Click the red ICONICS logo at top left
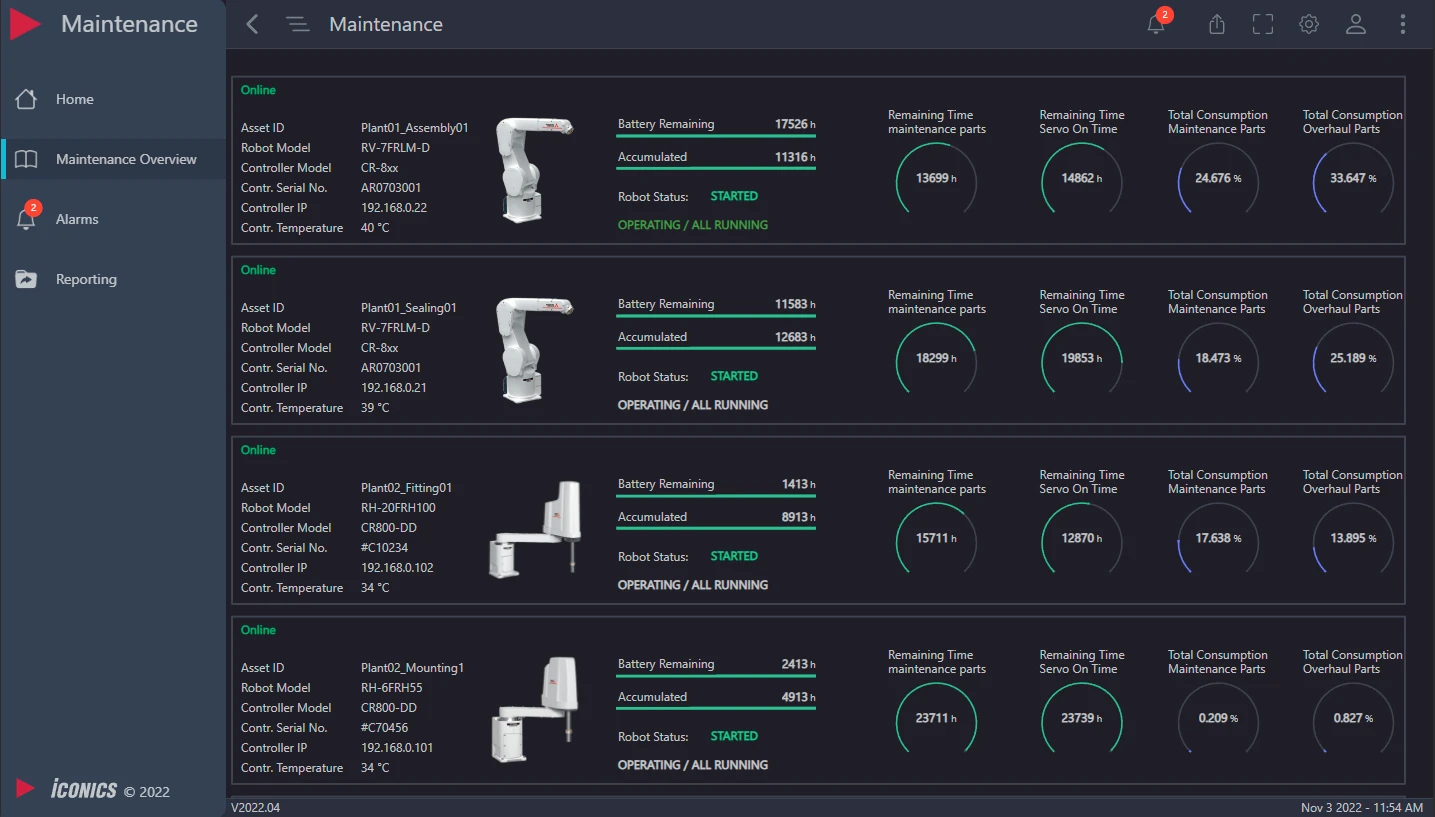Image resolution: width=1435 pixels, height=817 pixels. (x=25, y=25)
